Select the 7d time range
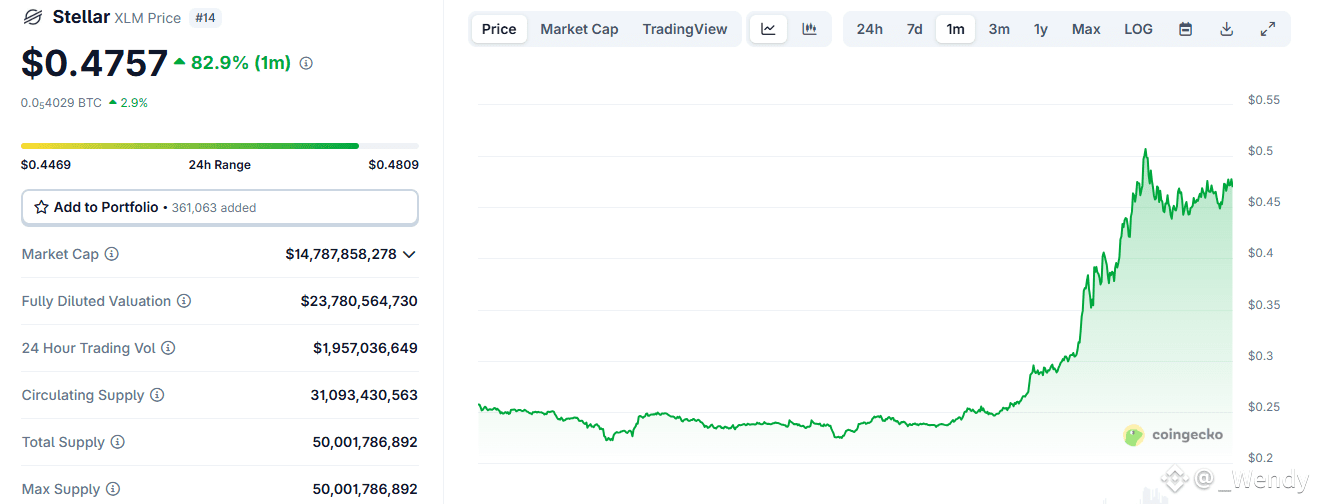Viewport: 1317px width, 504px height. click(914, 29)
